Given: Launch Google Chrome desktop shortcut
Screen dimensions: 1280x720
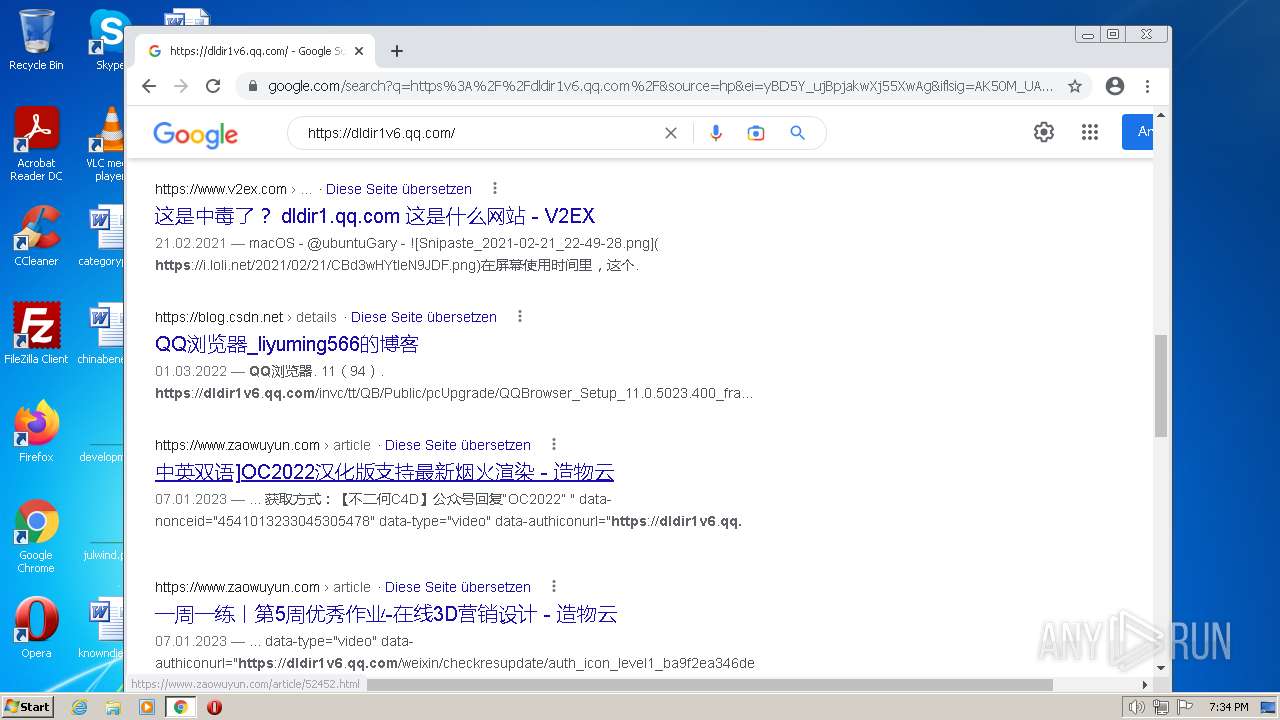Looking at the screenshot, I should (36, 537).
